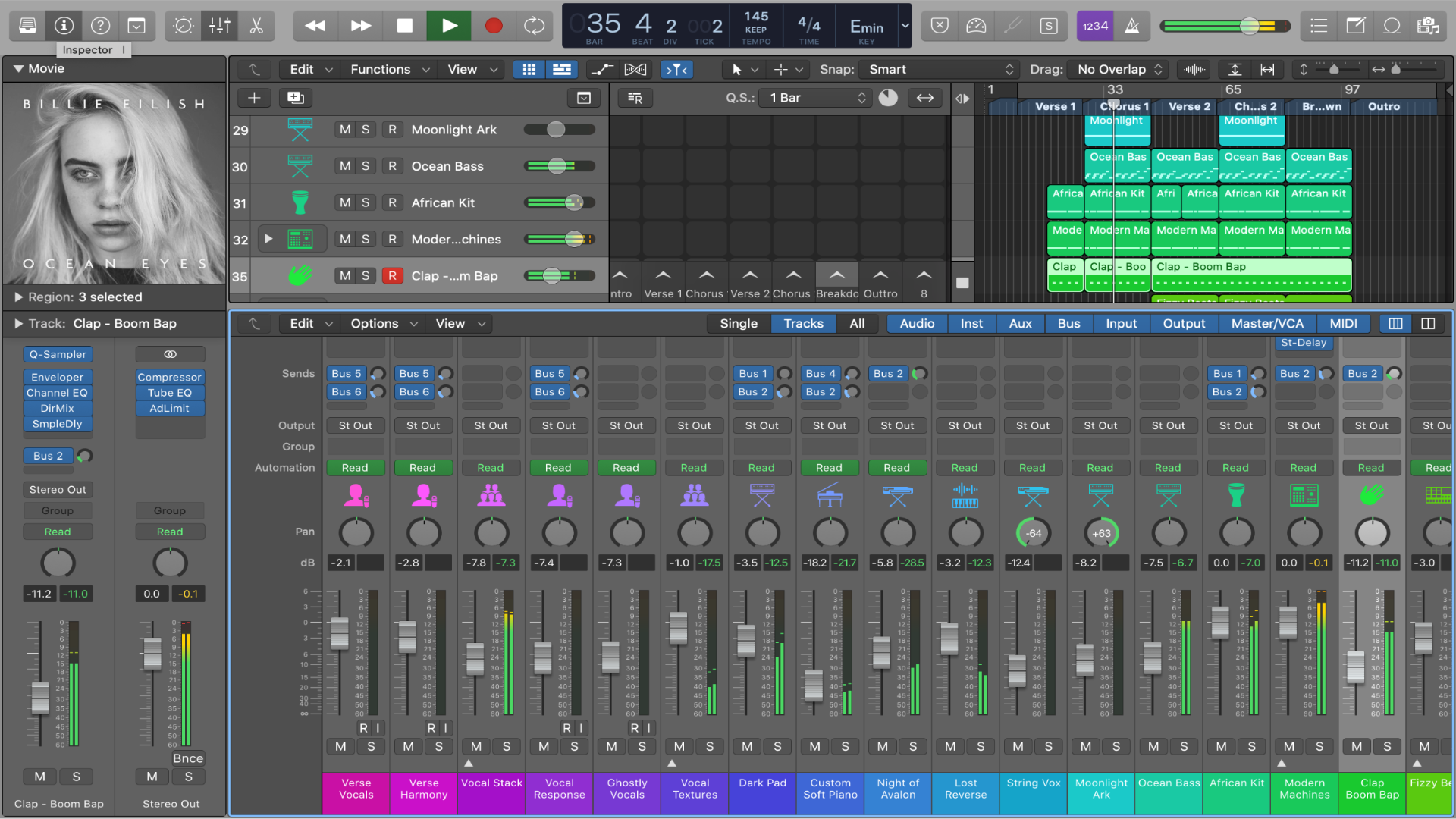Open the Library button in the control bar

coord(27,26)
